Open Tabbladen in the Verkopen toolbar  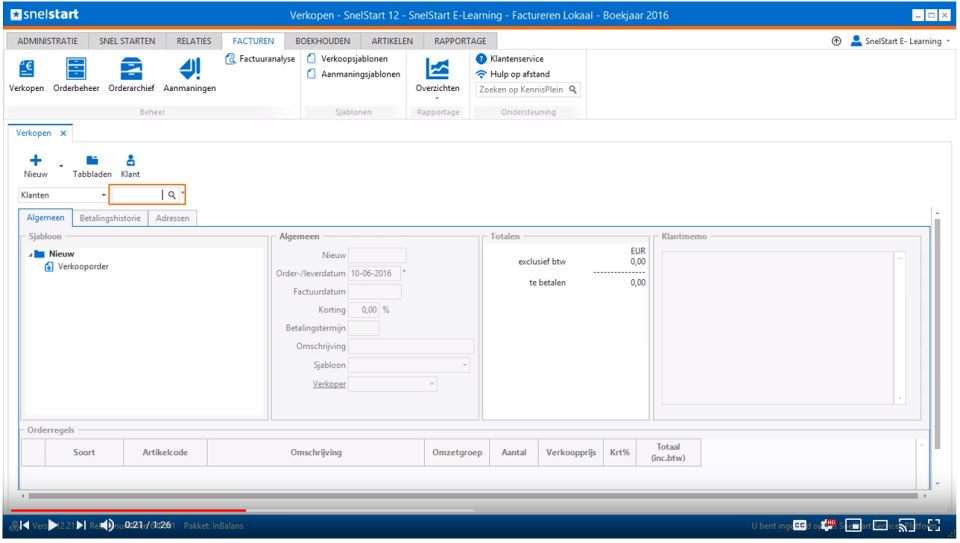pyautogui.click(x=92, y=166)
